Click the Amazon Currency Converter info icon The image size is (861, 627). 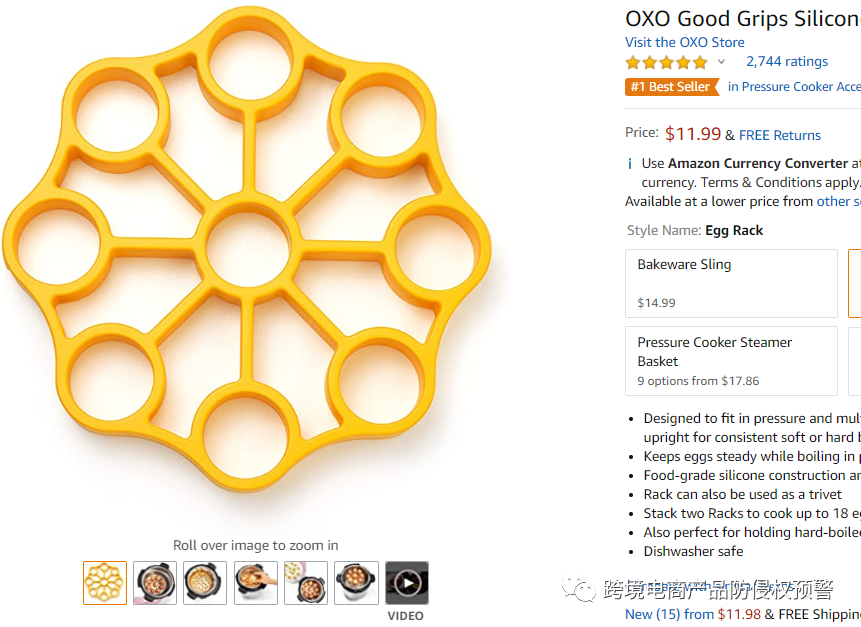[629, 163]
